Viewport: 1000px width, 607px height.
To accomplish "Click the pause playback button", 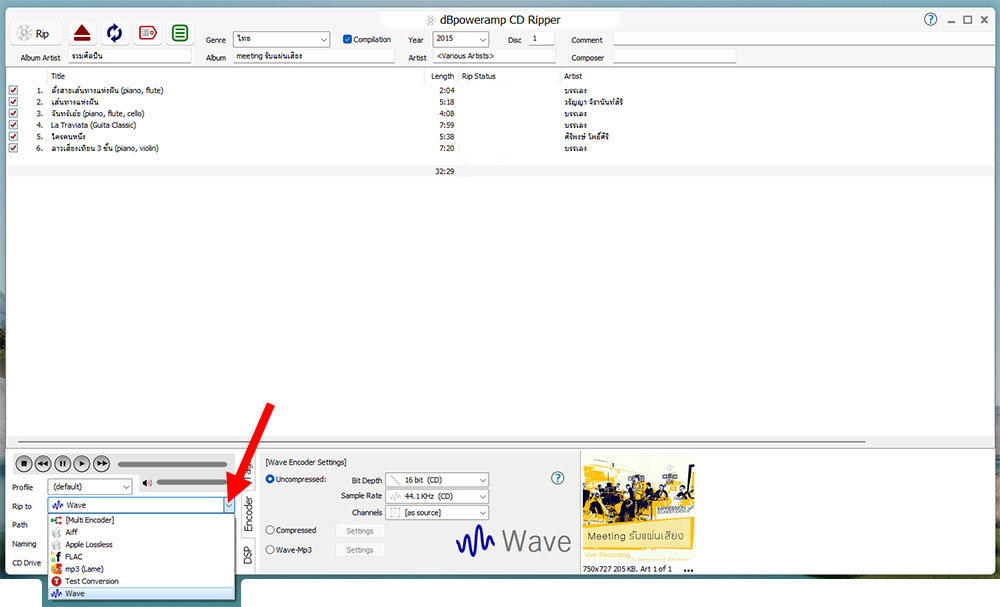I will point(62,464).
